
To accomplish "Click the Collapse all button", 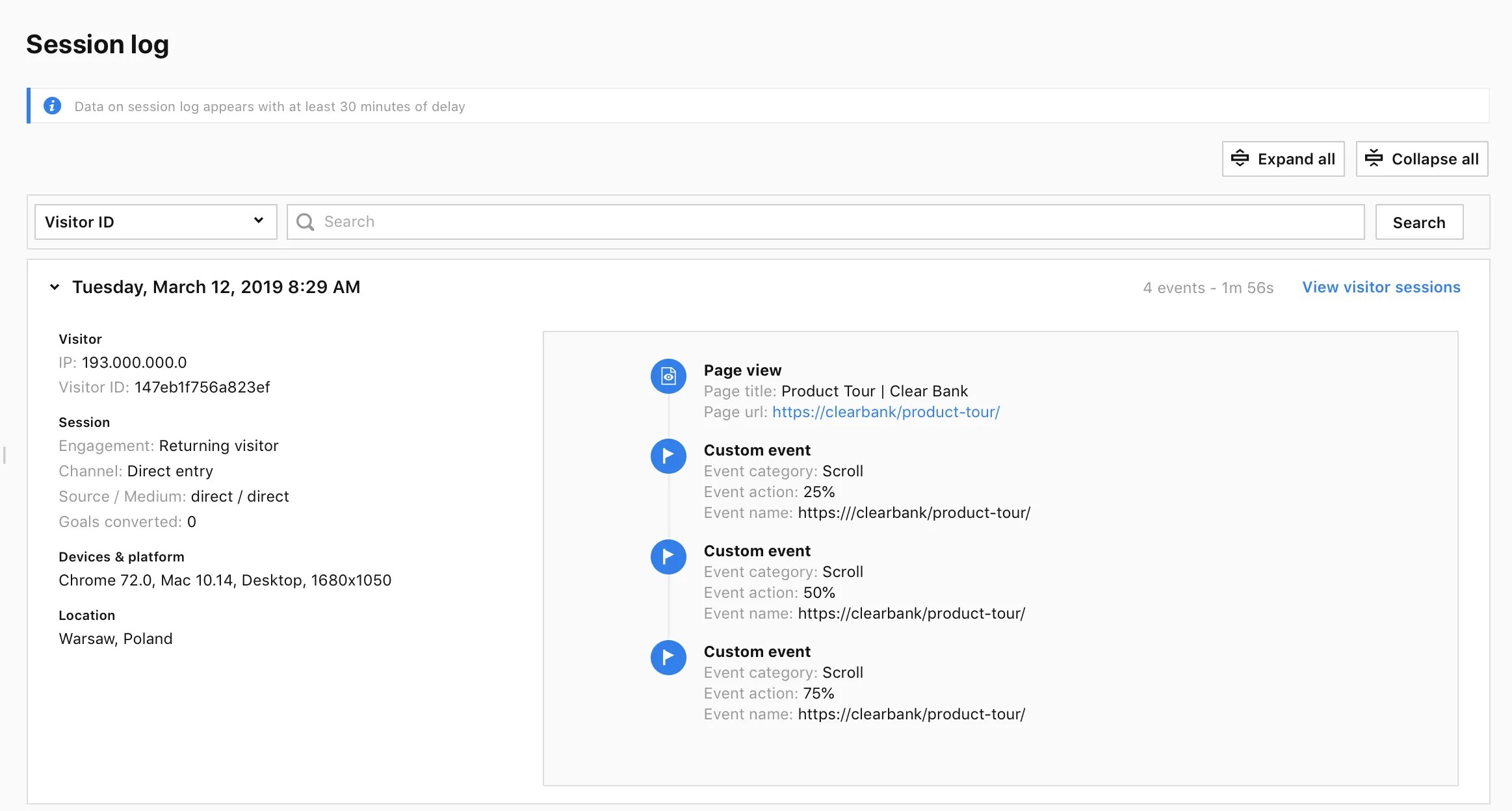I will point(1422,159).
